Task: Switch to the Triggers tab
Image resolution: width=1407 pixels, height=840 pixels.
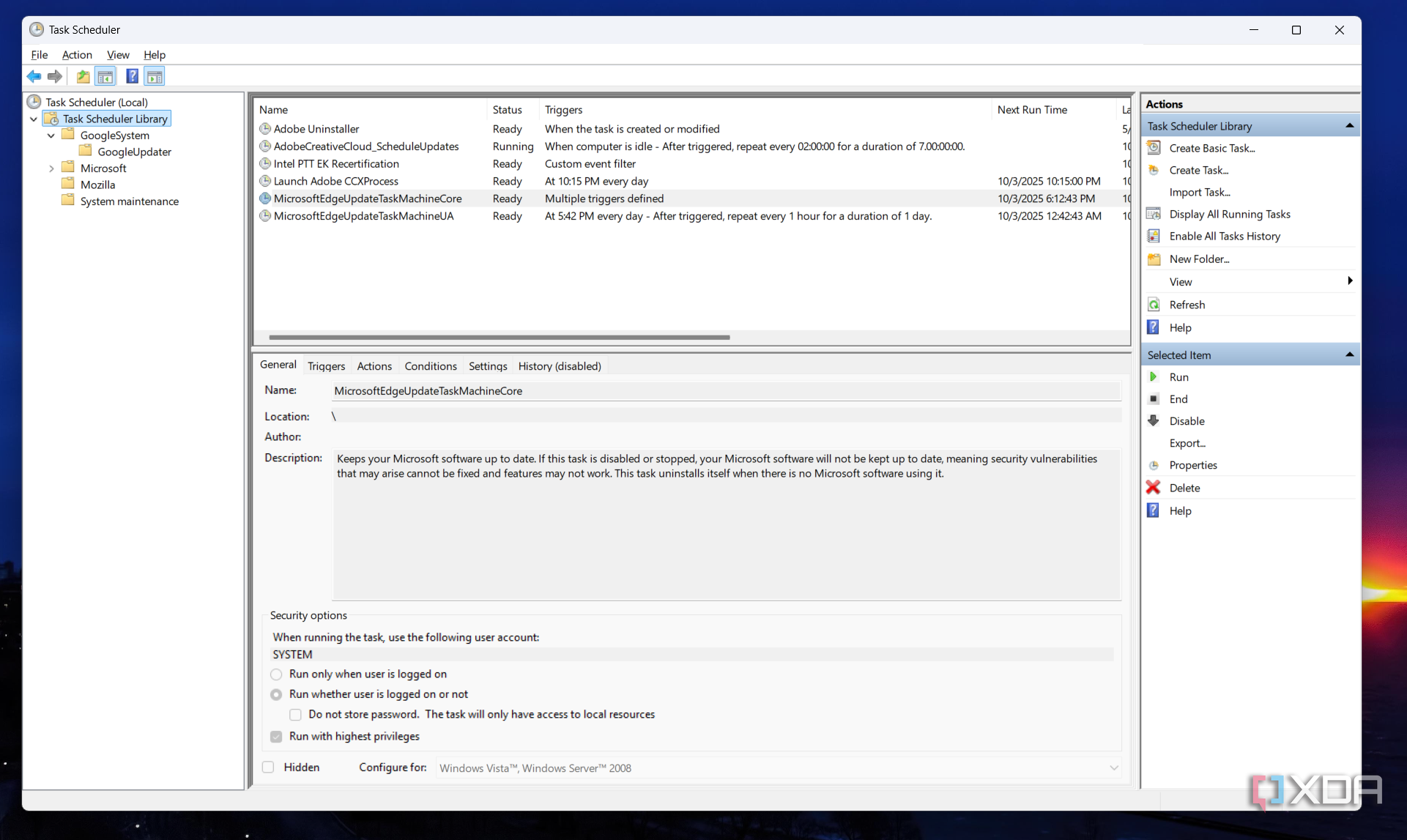Action: [326, 366]
